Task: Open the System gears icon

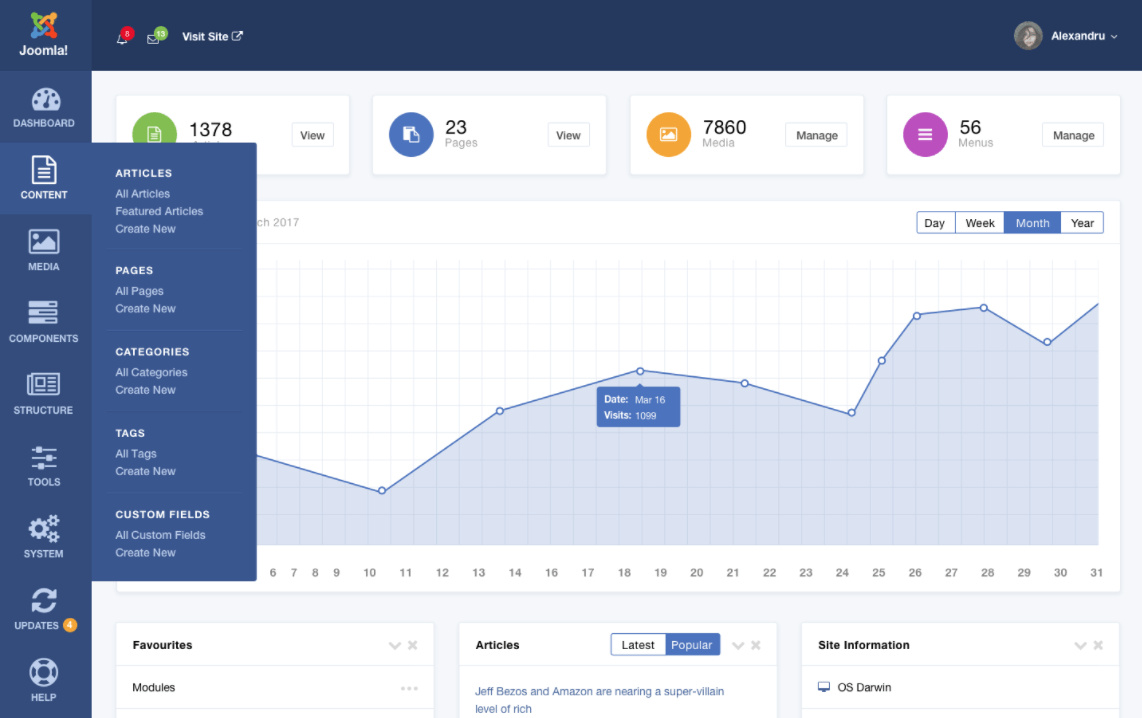Action: [x=44, y=529]
